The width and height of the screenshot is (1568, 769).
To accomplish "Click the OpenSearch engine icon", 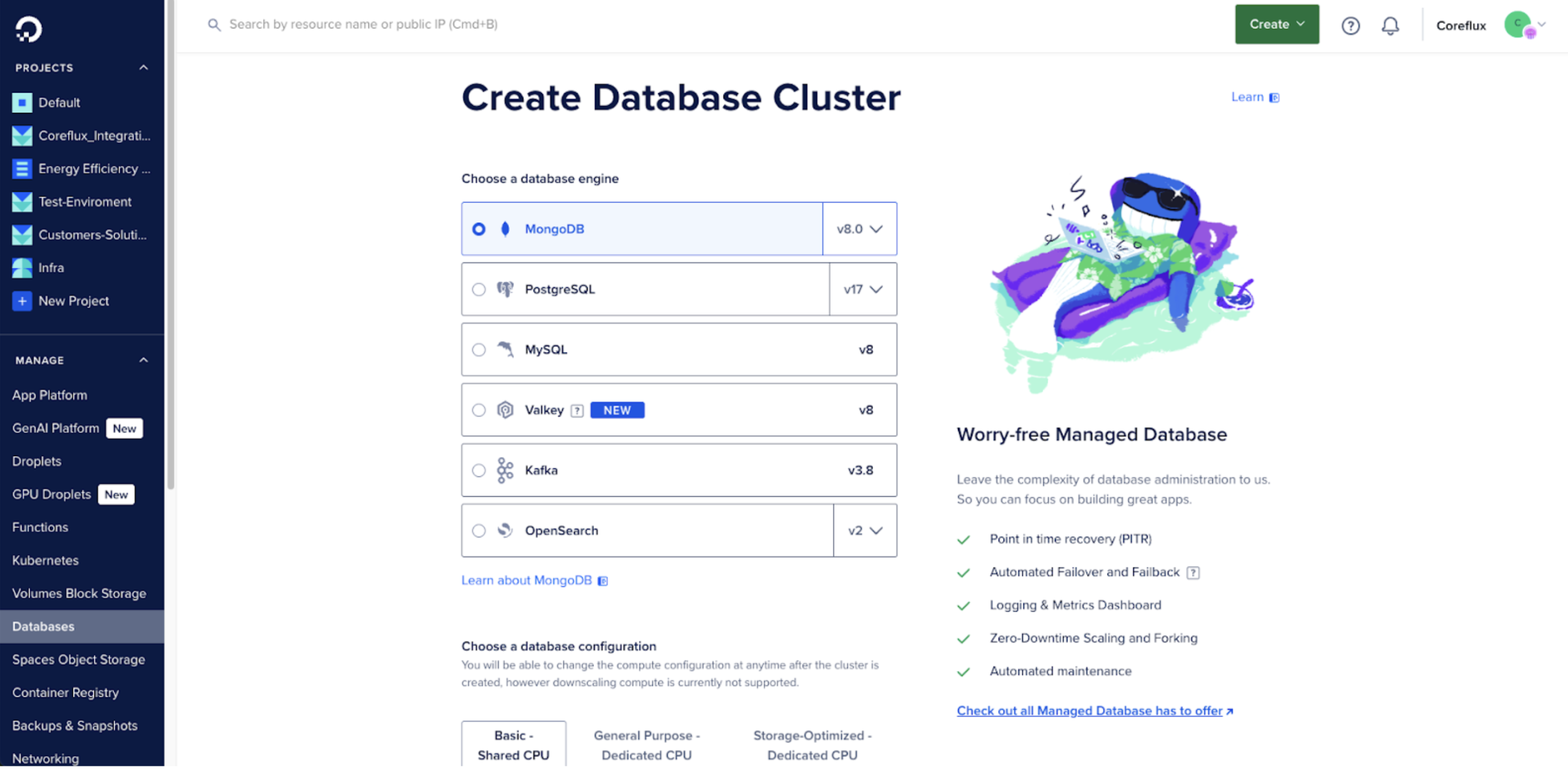I will coord(505,530).
